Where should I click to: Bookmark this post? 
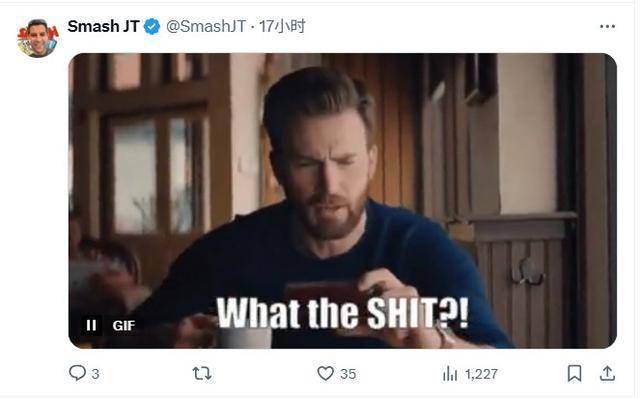[x=574, y=373]
